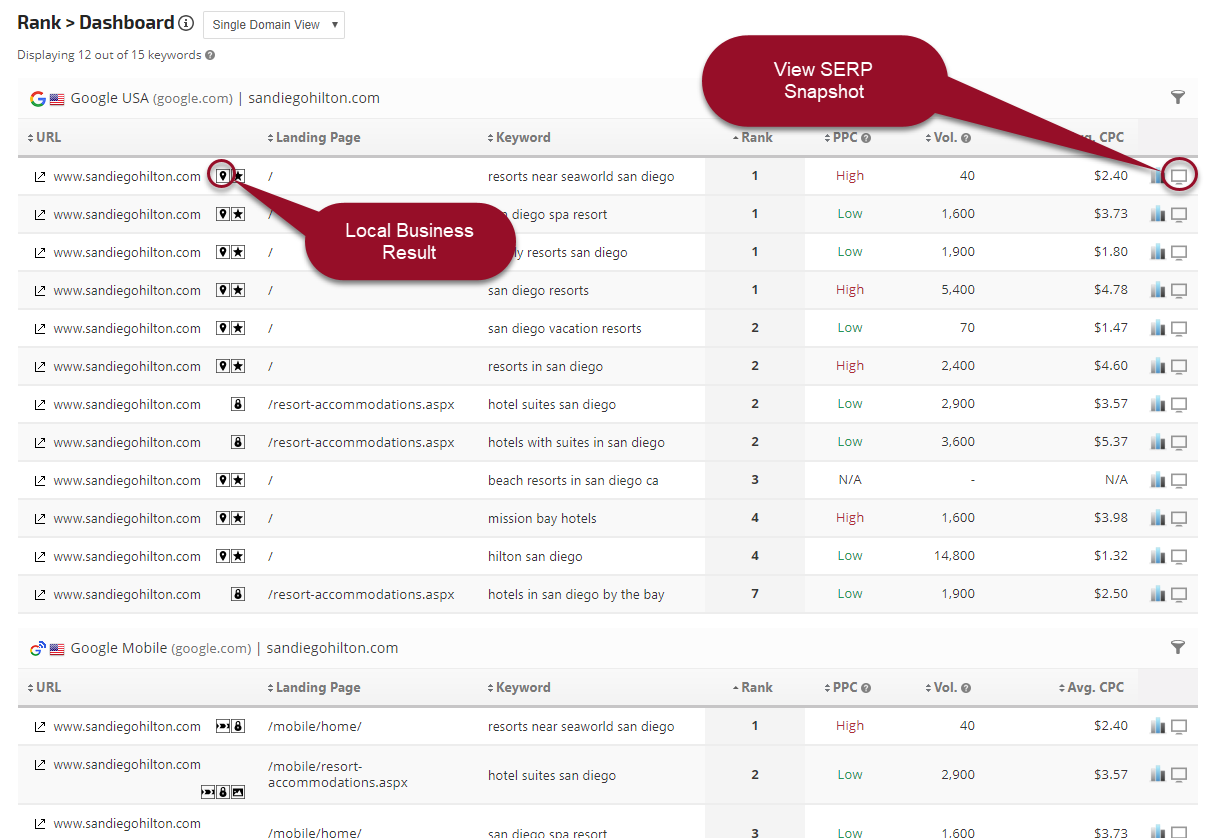Open Single Domain View dropdown
1210x838 pixels.
tap(273, 25)
